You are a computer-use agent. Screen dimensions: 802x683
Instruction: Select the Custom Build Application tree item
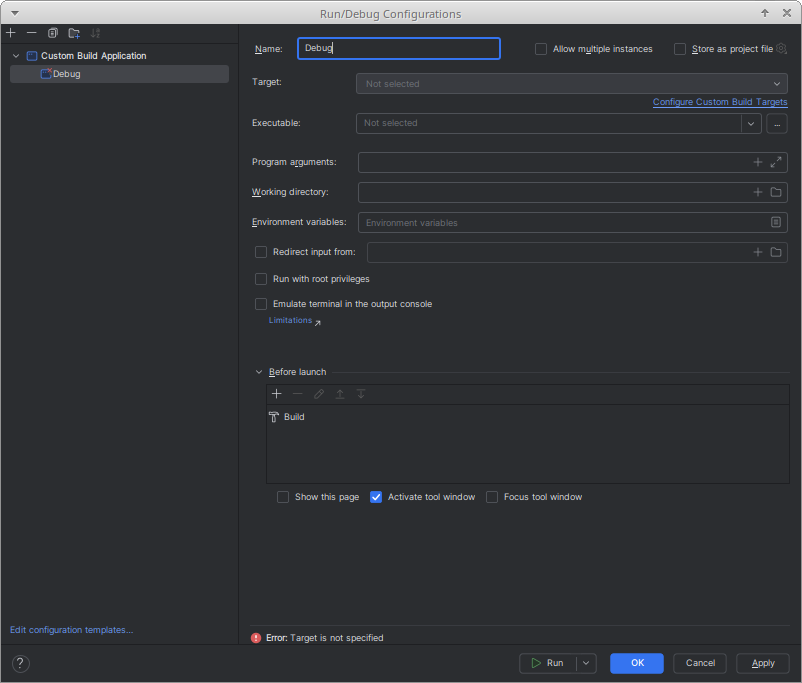tap(94, 56)
